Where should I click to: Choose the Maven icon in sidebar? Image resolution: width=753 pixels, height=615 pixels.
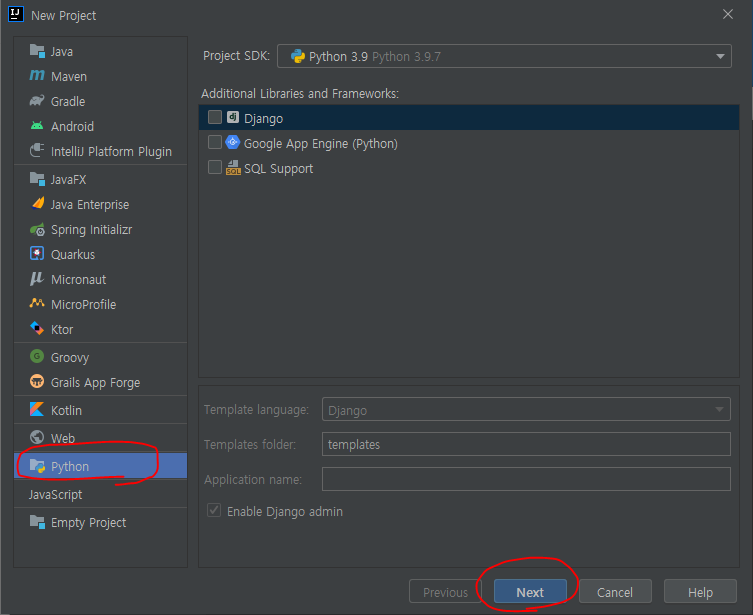point(37,76)
